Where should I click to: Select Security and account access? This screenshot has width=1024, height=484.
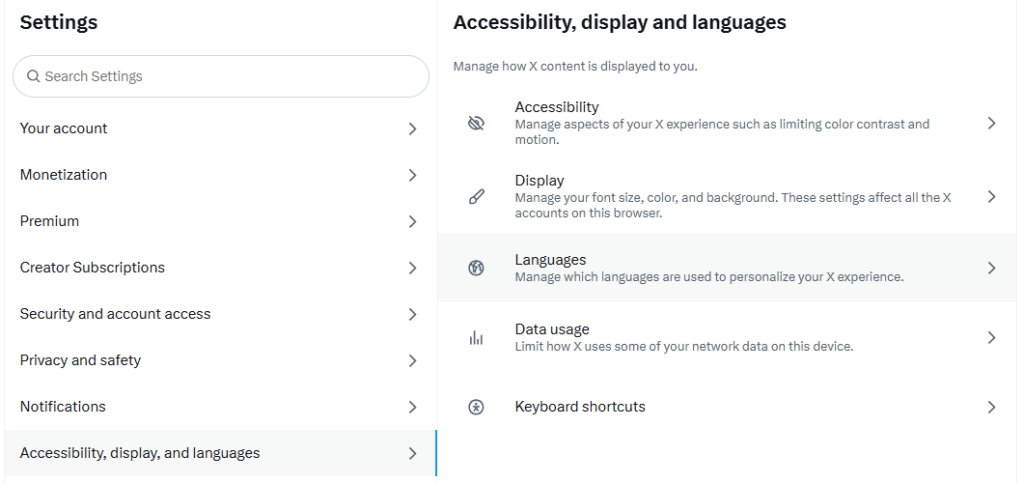click(x=115, y=314)
